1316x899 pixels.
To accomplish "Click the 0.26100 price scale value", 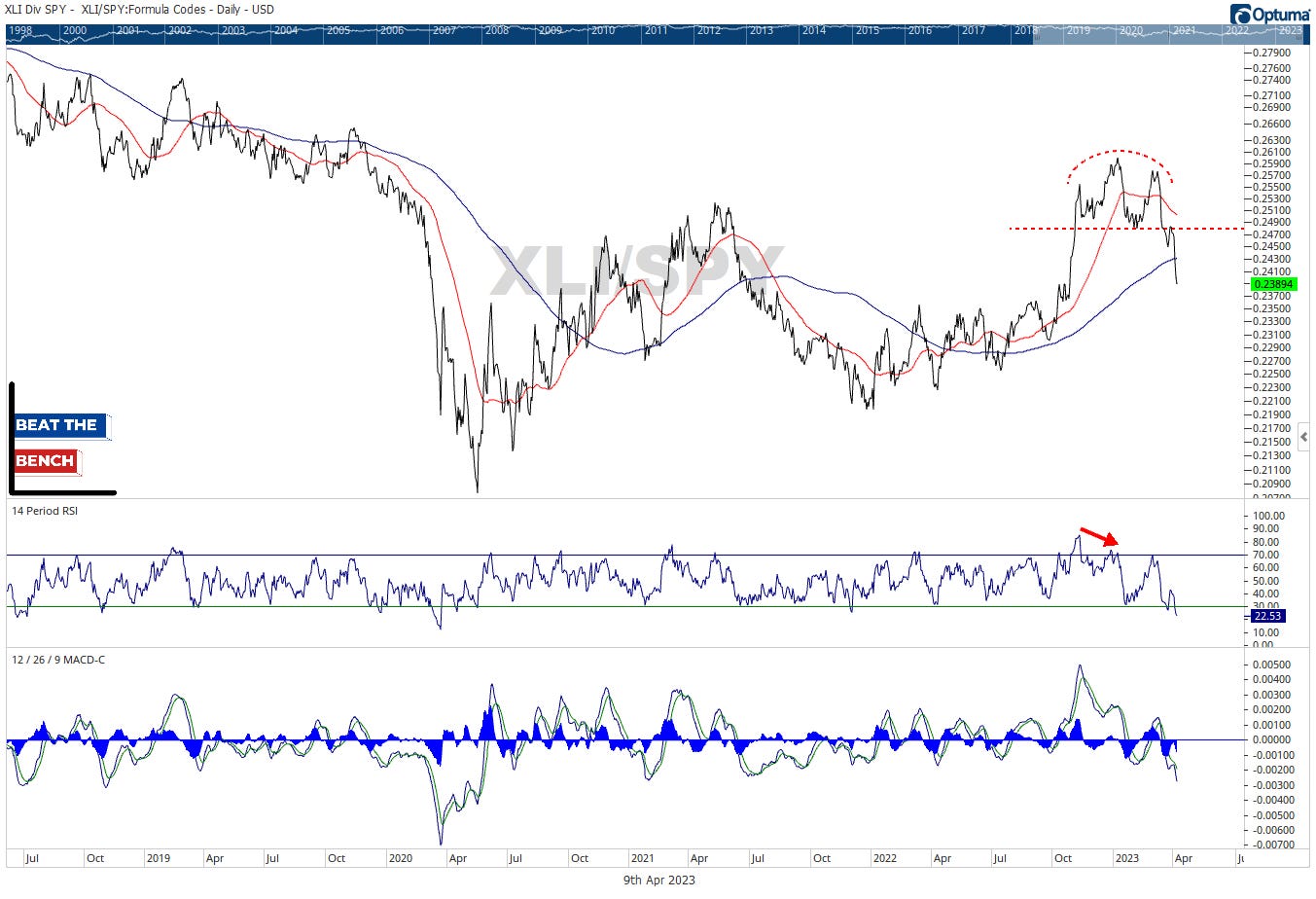I will [x=1272, y=152].
